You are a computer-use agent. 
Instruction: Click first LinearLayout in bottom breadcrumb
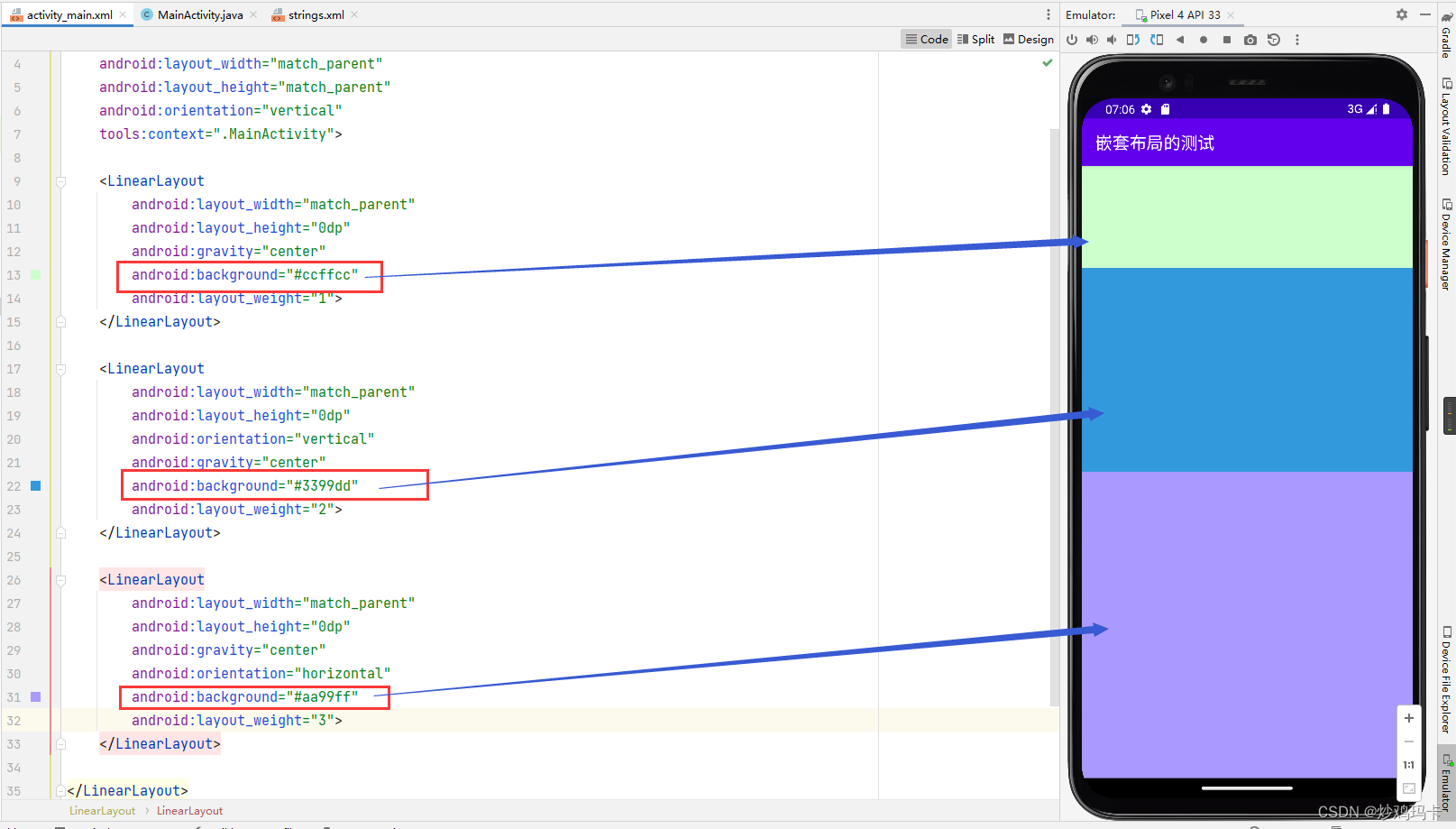[x=102, y=811]
